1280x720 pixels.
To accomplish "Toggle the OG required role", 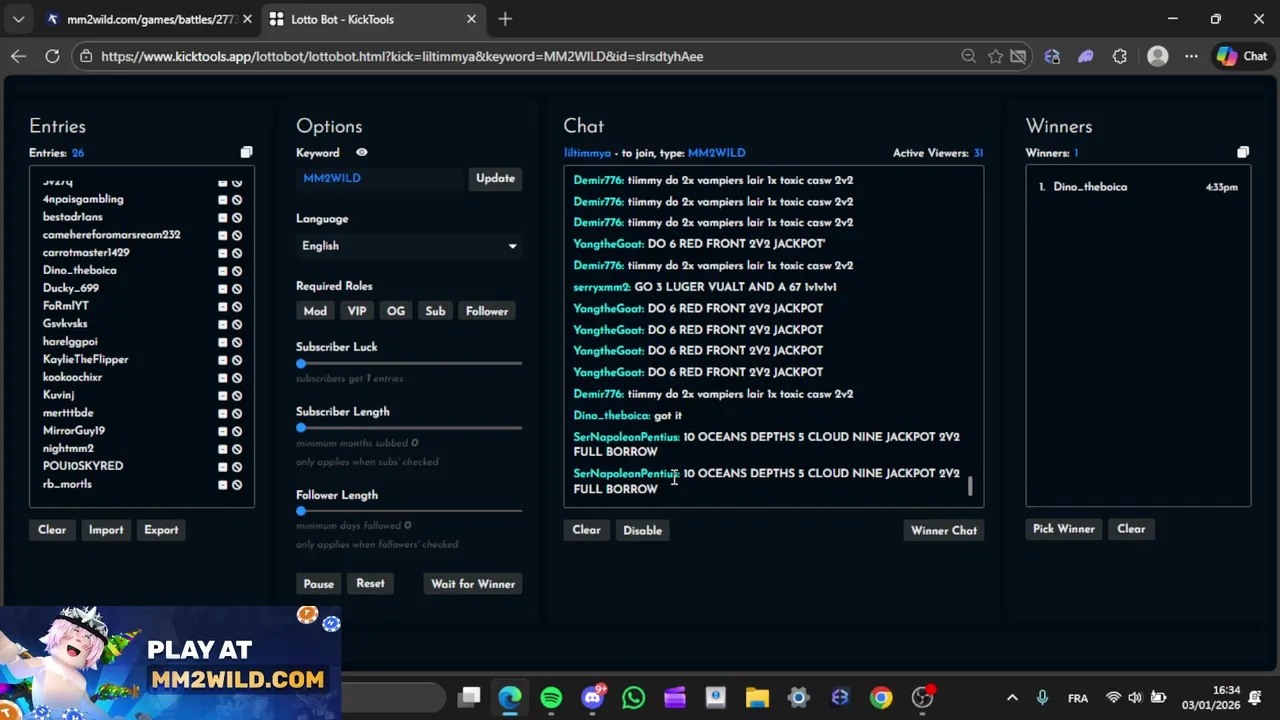I will (x=396, y=311).
